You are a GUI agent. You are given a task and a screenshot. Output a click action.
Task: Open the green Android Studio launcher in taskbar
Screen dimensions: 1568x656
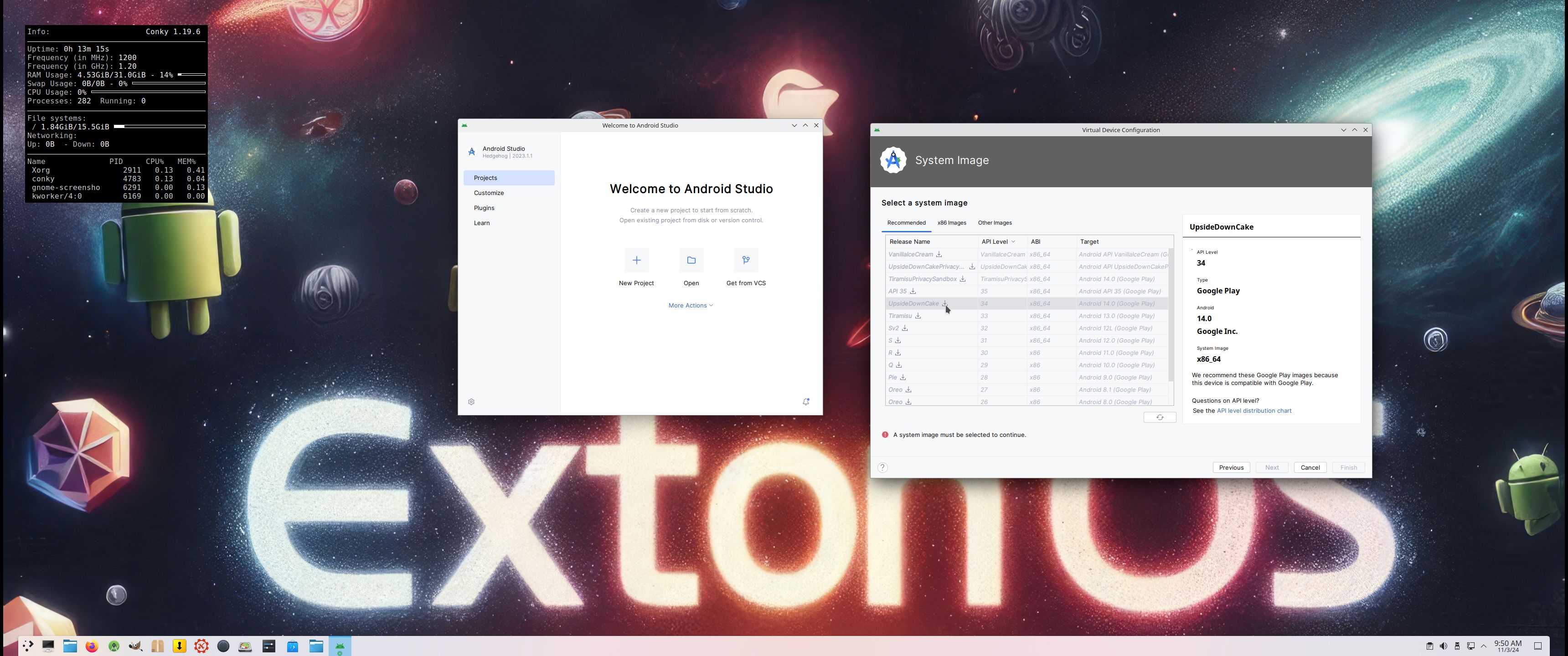coord(114,646)
